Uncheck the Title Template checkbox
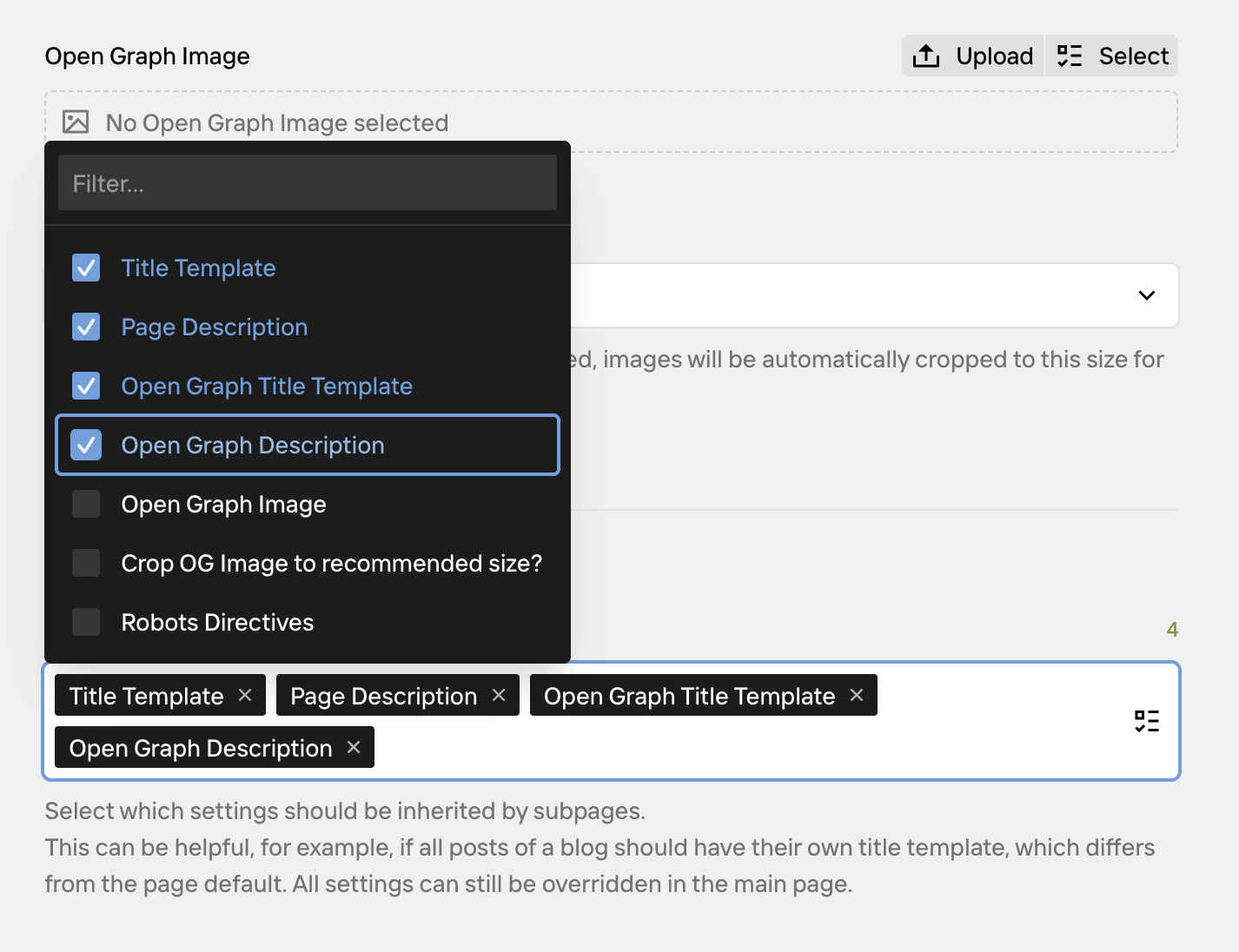Viewport: 1239px width, 952px height. [x=86, y=268]
